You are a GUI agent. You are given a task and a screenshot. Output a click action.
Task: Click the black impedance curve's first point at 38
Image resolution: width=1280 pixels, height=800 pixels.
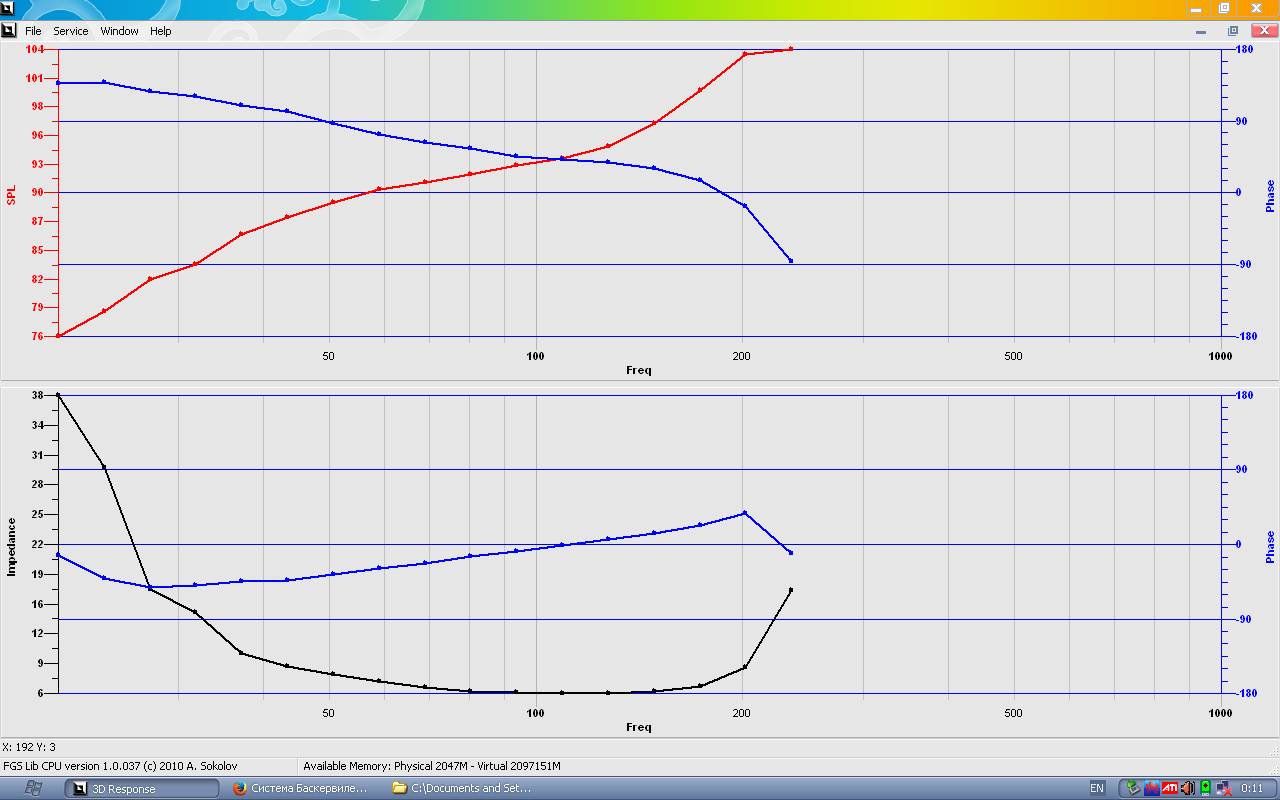[x=58, y=395]
